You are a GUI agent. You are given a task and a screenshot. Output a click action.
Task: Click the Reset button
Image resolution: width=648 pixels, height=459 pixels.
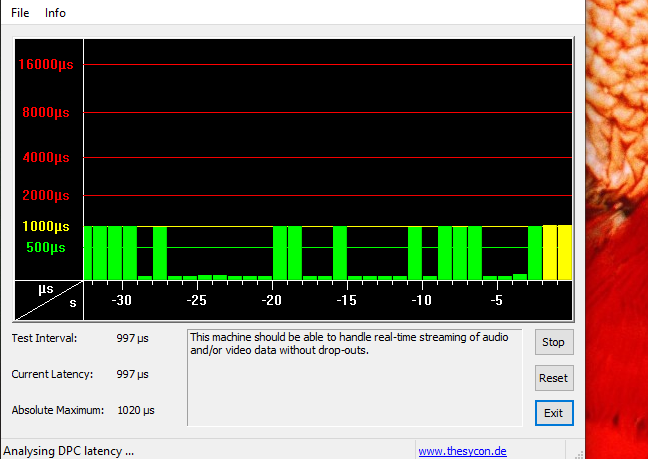pyautogui.click(x=553, y=378)
